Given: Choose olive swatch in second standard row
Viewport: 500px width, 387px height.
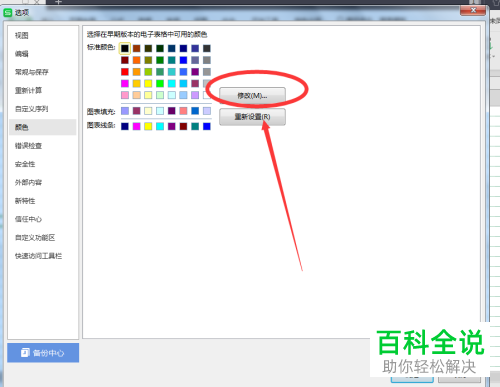Looking at the screenshot, I should [x=148, y=60].
